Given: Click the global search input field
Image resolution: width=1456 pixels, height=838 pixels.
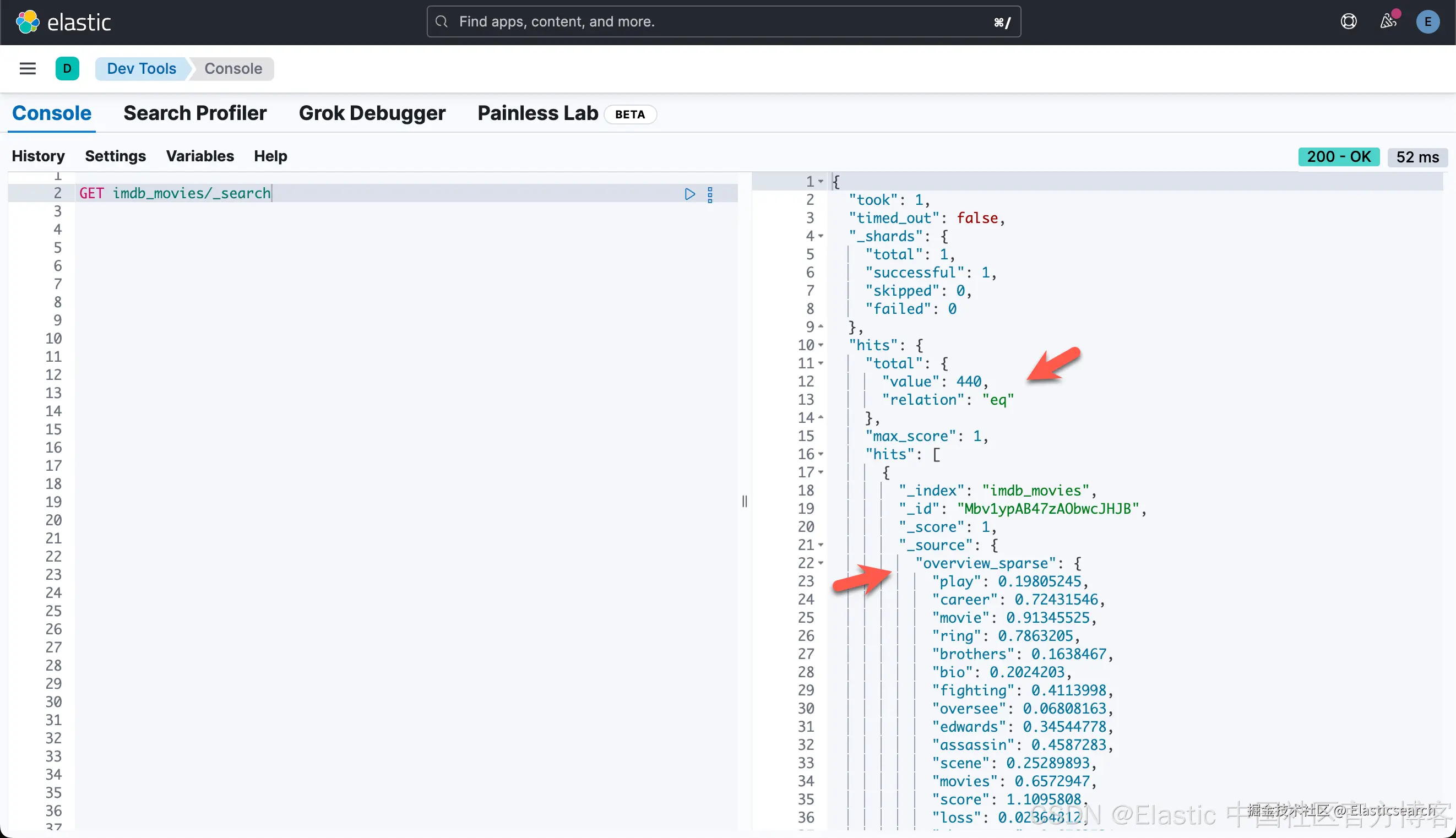Looking at the screenshot, I should point(722,22).
